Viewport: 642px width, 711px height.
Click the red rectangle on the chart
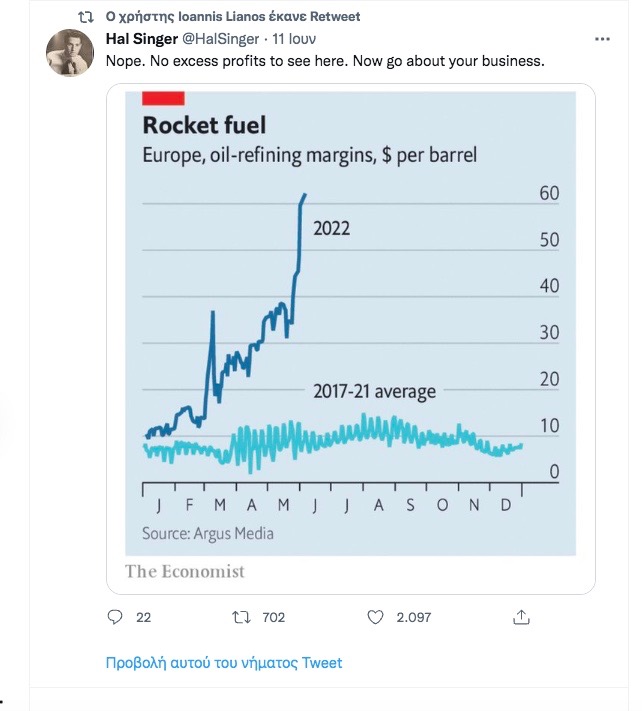163,98
